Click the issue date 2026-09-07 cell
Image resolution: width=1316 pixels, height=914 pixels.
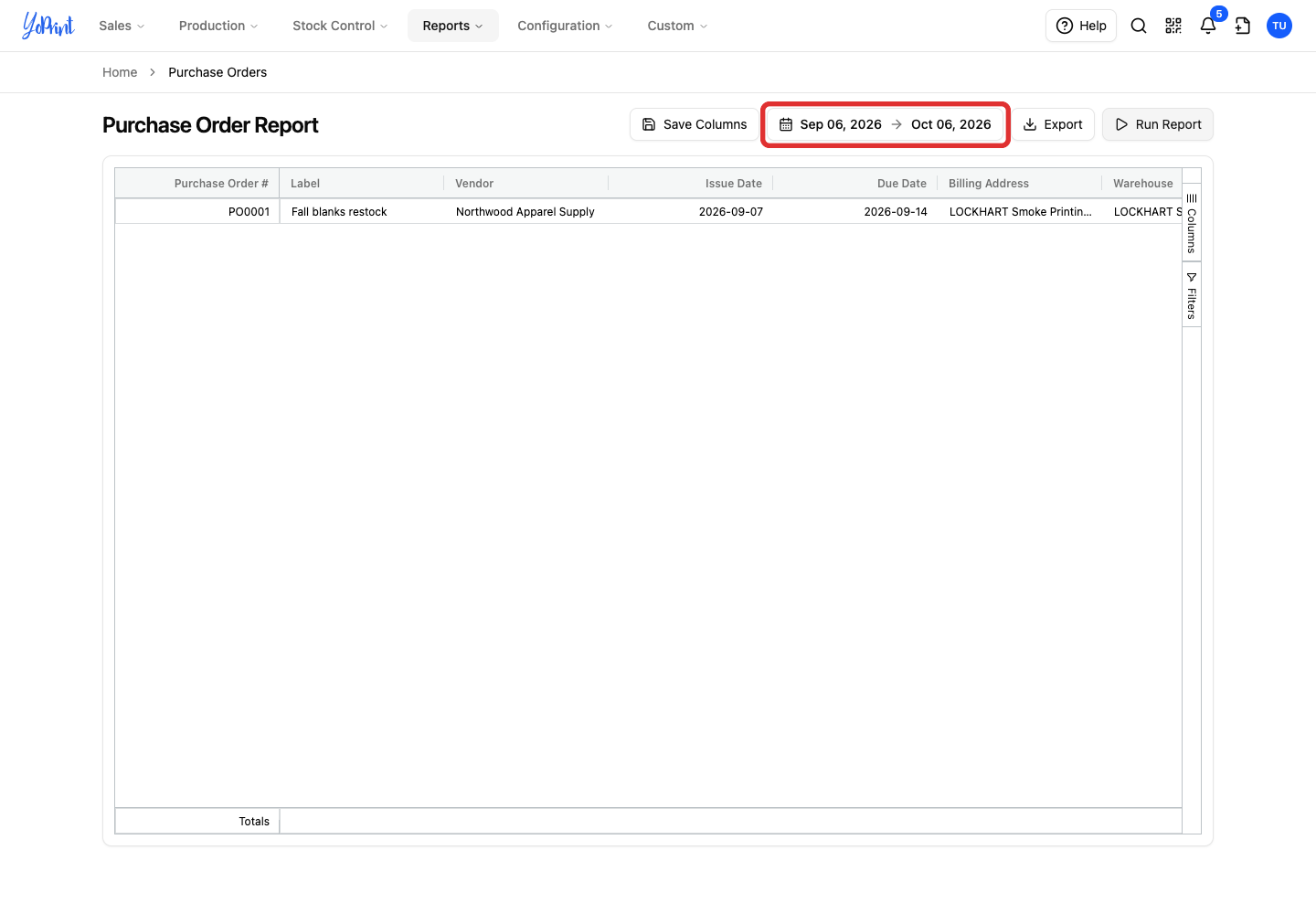click(691, 211)
